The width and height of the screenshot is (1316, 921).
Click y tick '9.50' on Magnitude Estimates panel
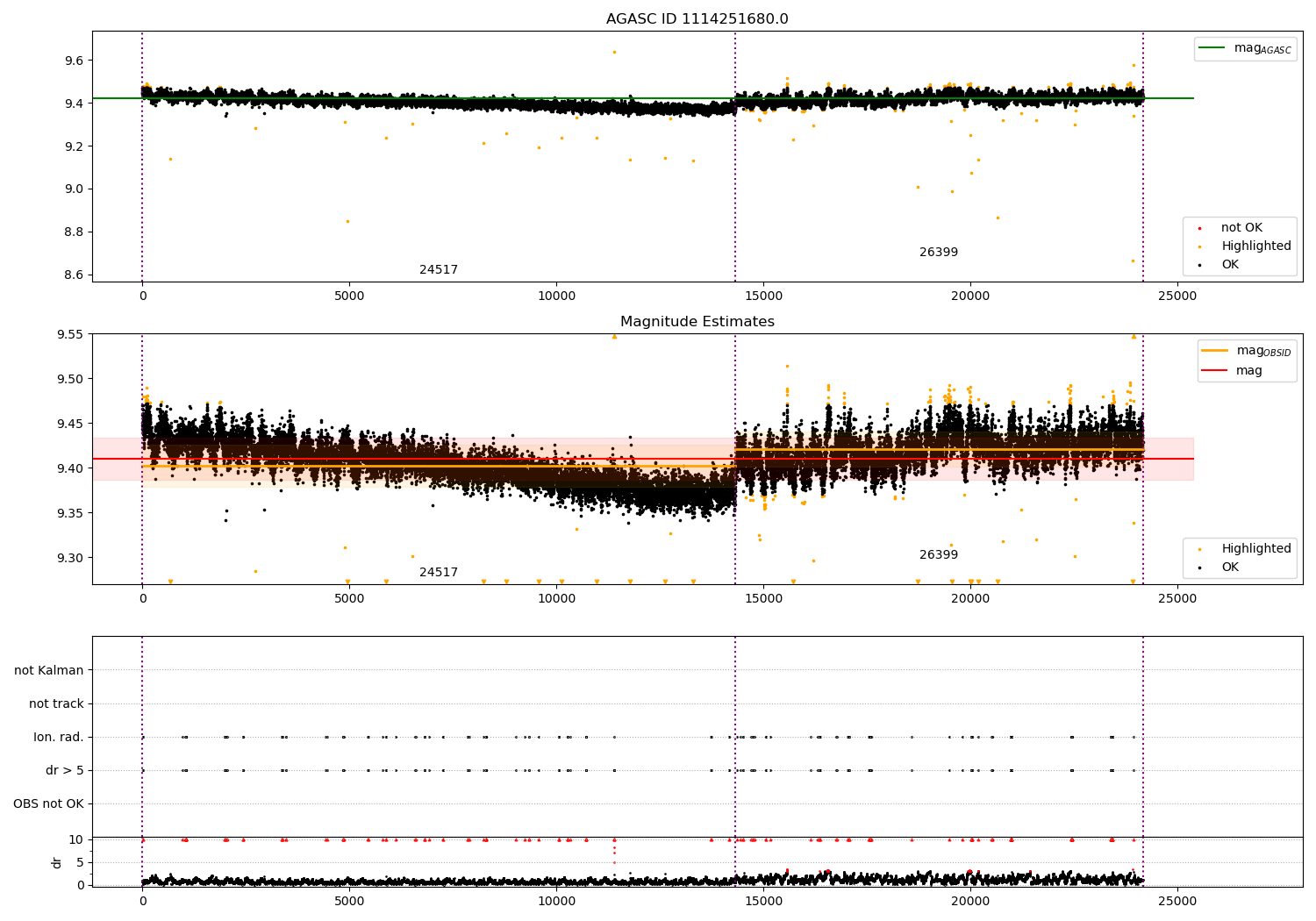(70, 380)
